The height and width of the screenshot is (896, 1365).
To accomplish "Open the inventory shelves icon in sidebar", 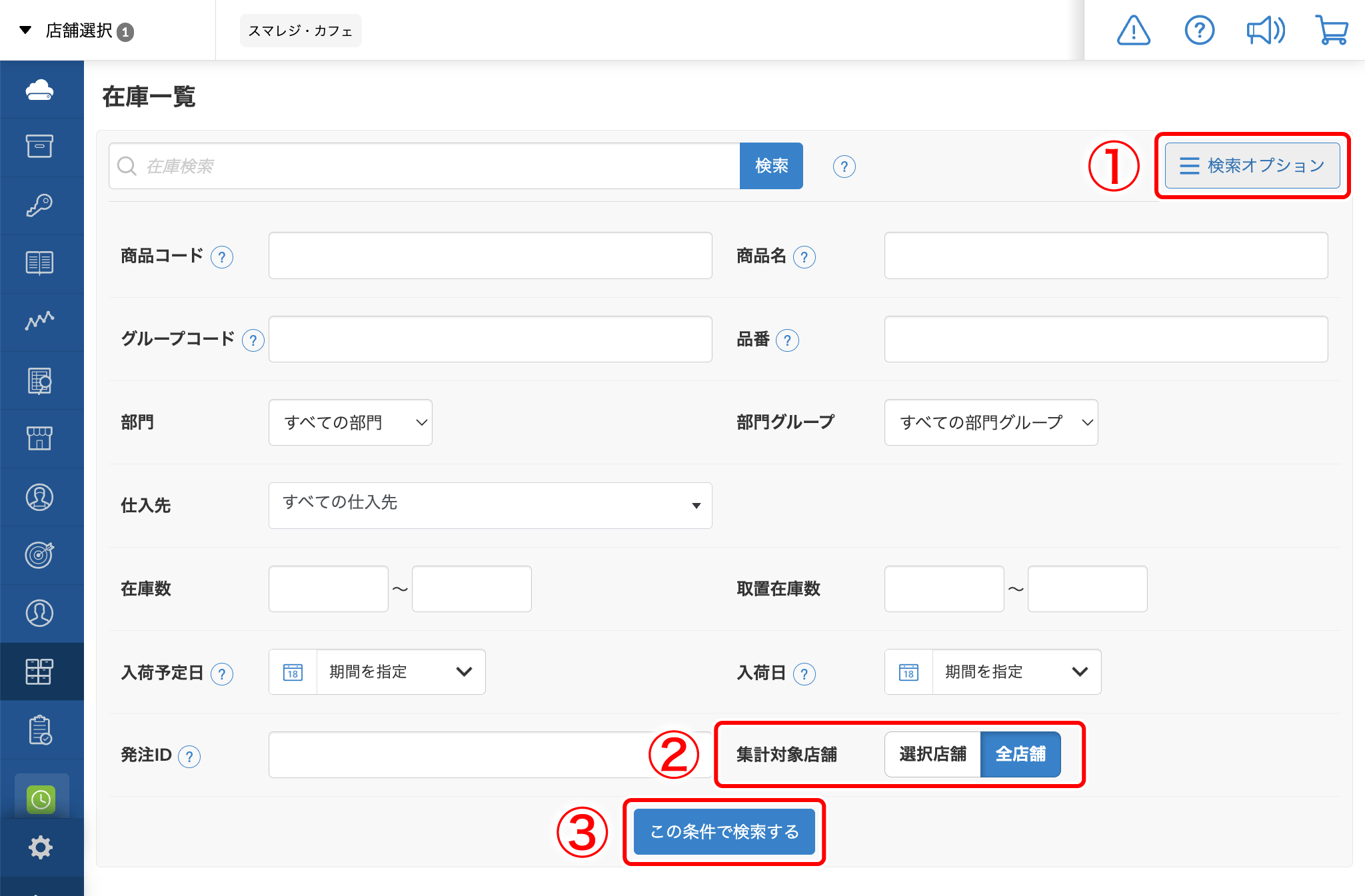I will point(40,671).
